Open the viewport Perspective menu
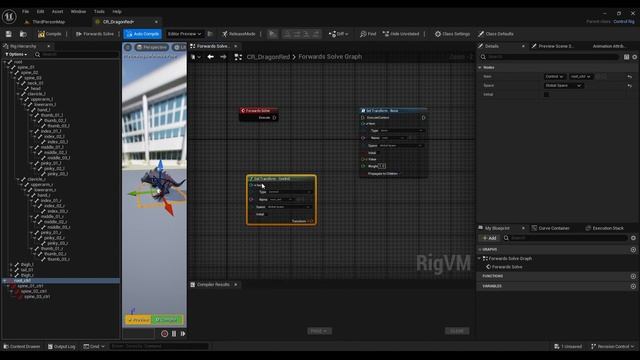 pos(152,47)
